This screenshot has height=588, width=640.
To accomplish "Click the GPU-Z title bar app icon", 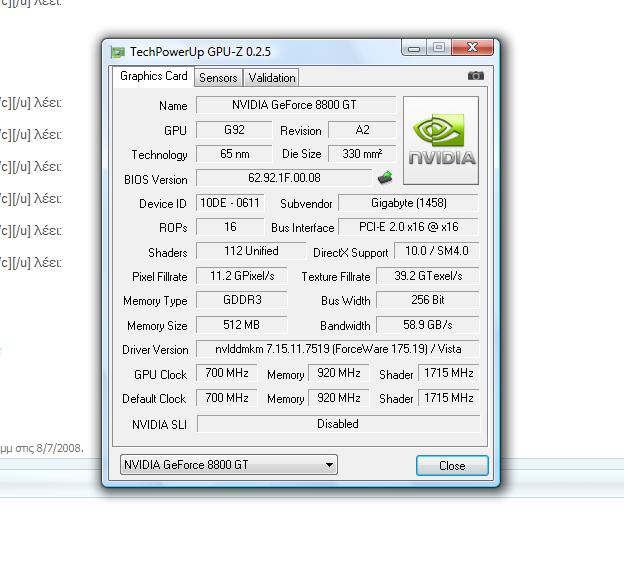I will [118, 52].
